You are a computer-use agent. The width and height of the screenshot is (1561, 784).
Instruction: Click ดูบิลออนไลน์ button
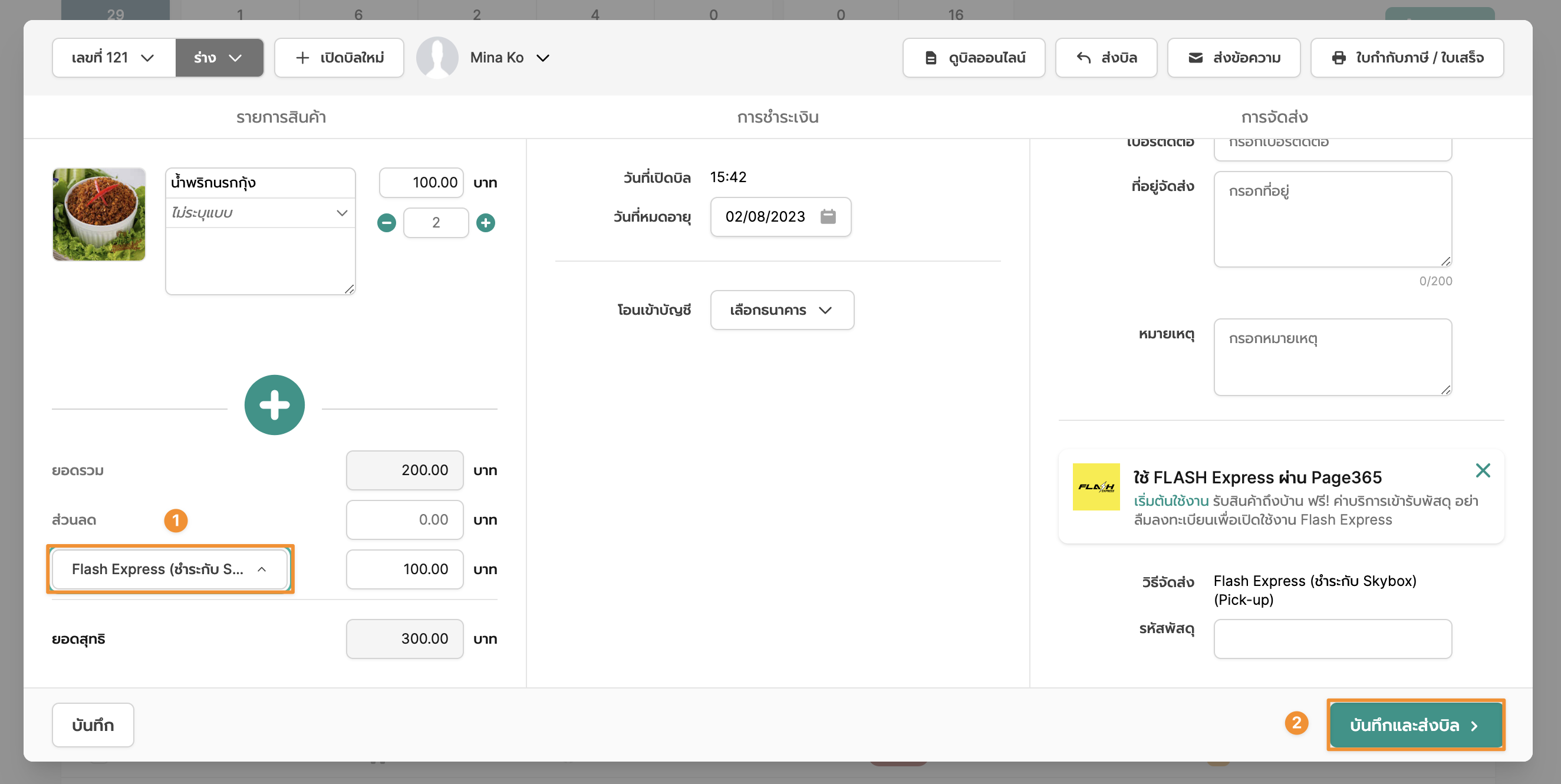pyautogui.click(x=973, y=58)
